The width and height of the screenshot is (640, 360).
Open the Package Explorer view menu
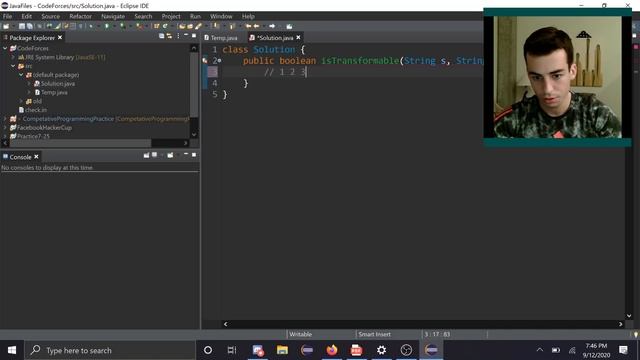(178, 36)
